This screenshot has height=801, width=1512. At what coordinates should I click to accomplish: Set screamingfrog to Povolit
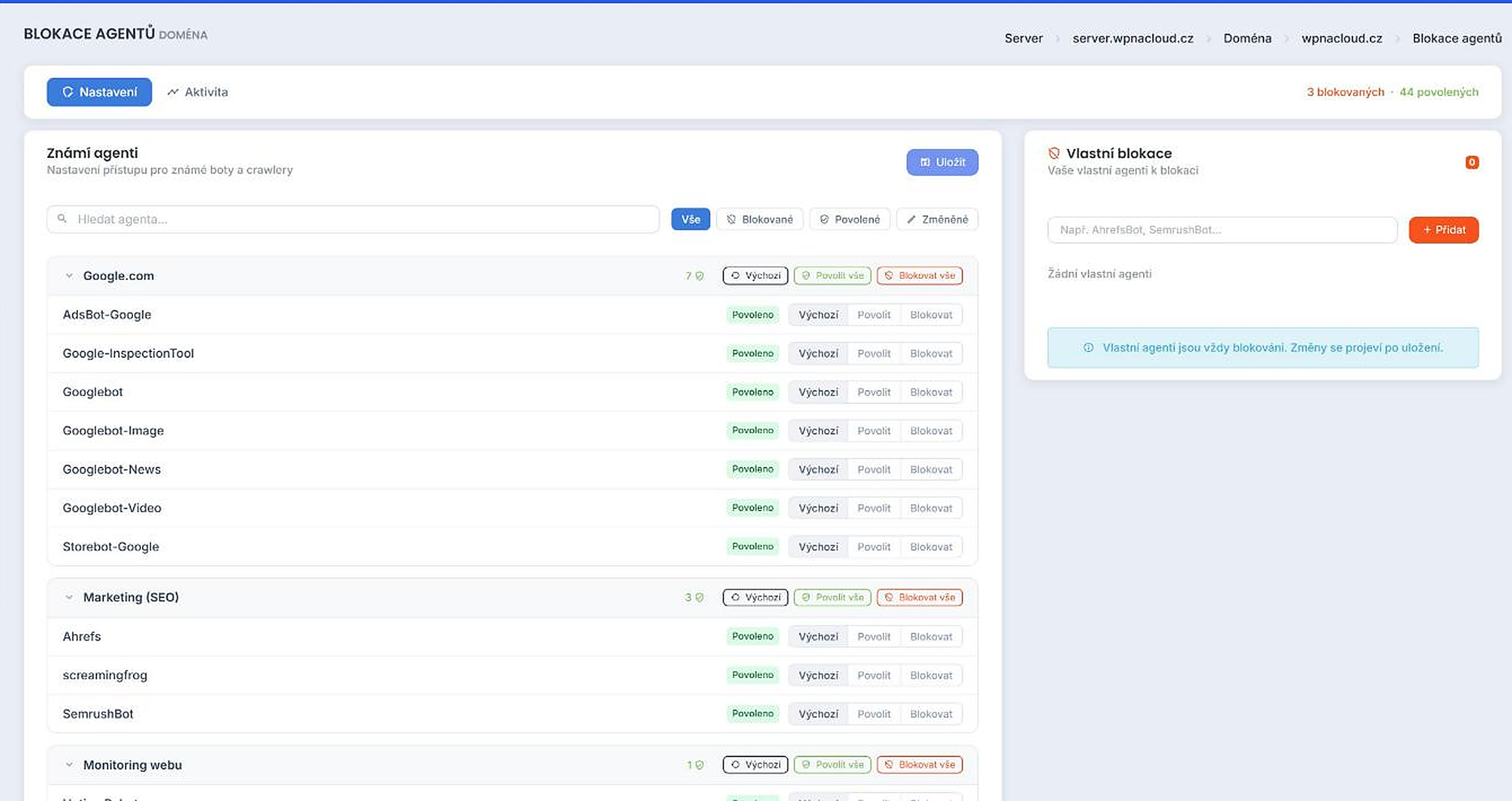tap(874, 675)
